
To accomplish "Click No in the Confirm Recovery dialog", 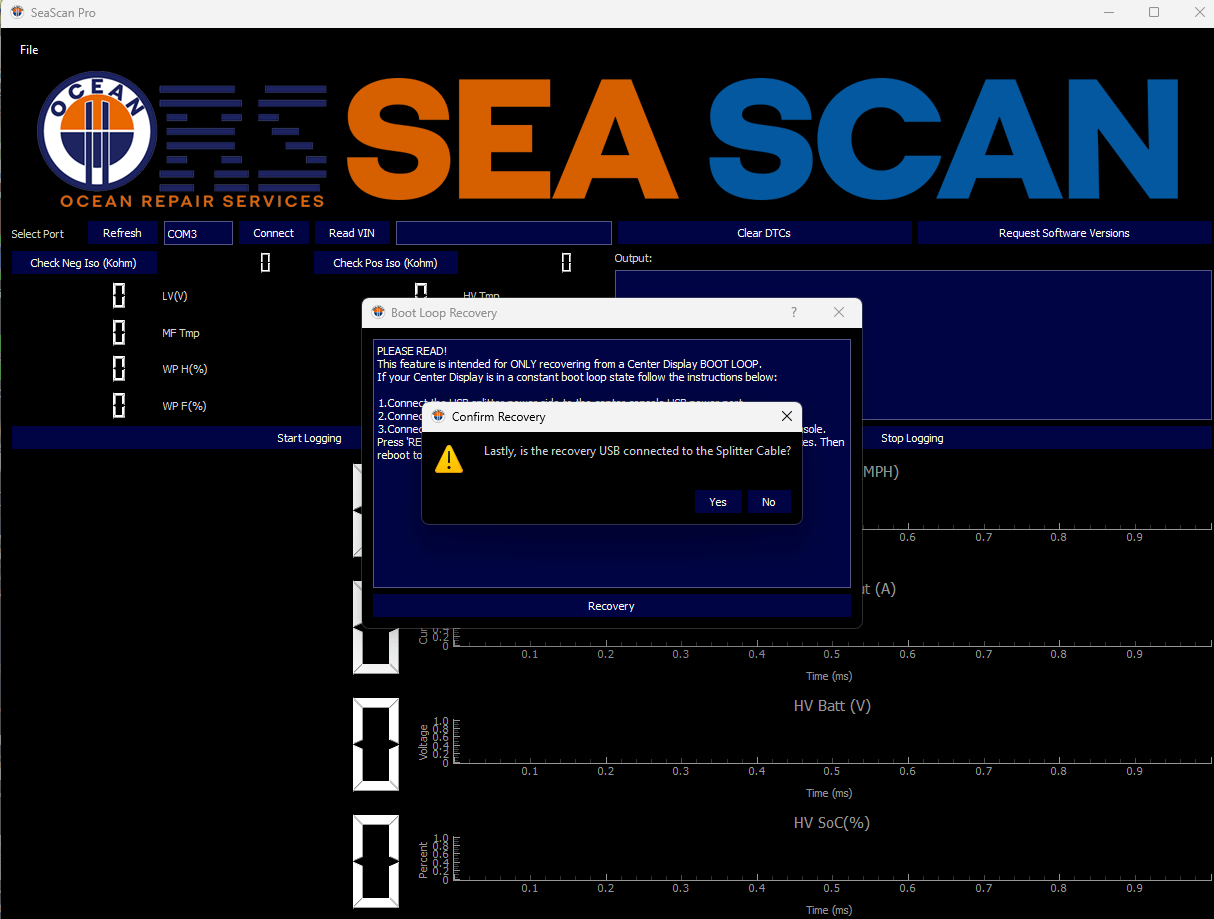I will tap(769, 502).
